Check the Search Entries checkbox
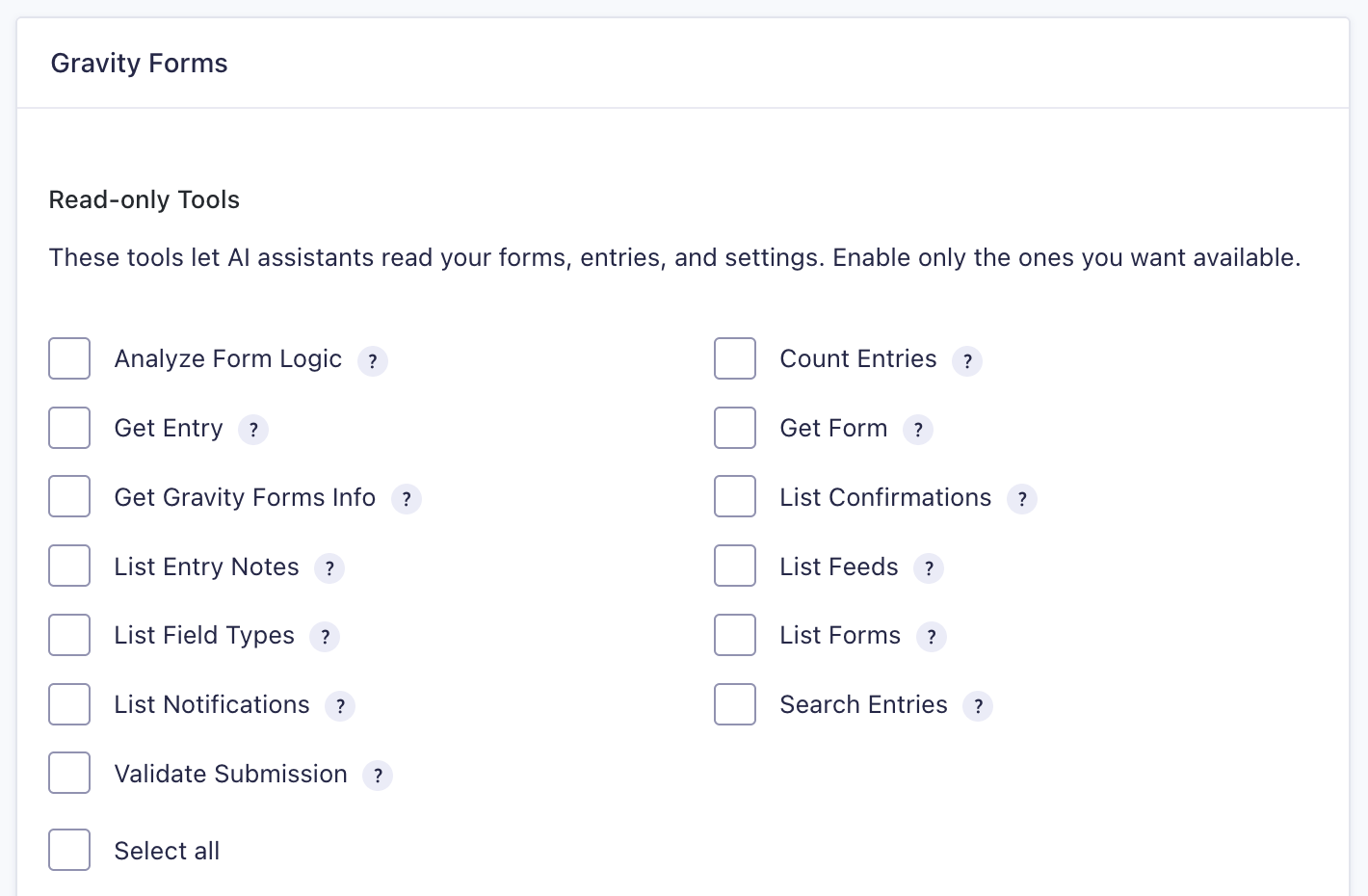The image size is (1368, 896). click(735, 704)
